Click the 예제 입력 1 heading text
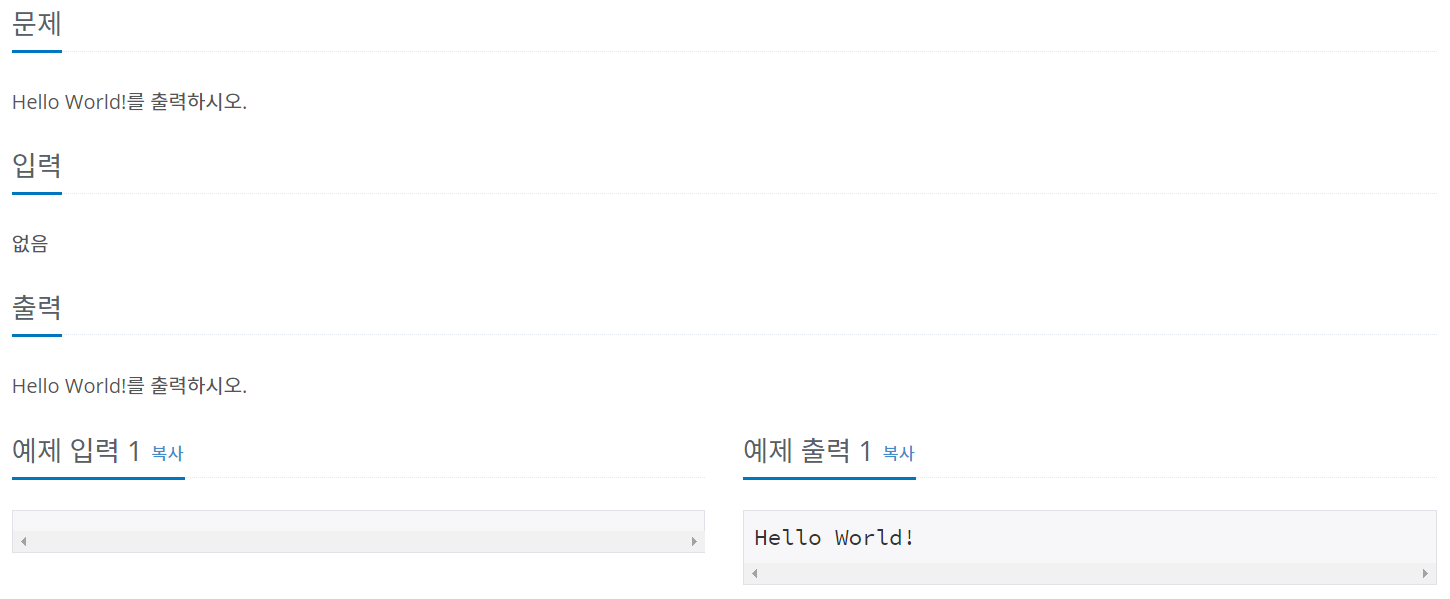 76,451
